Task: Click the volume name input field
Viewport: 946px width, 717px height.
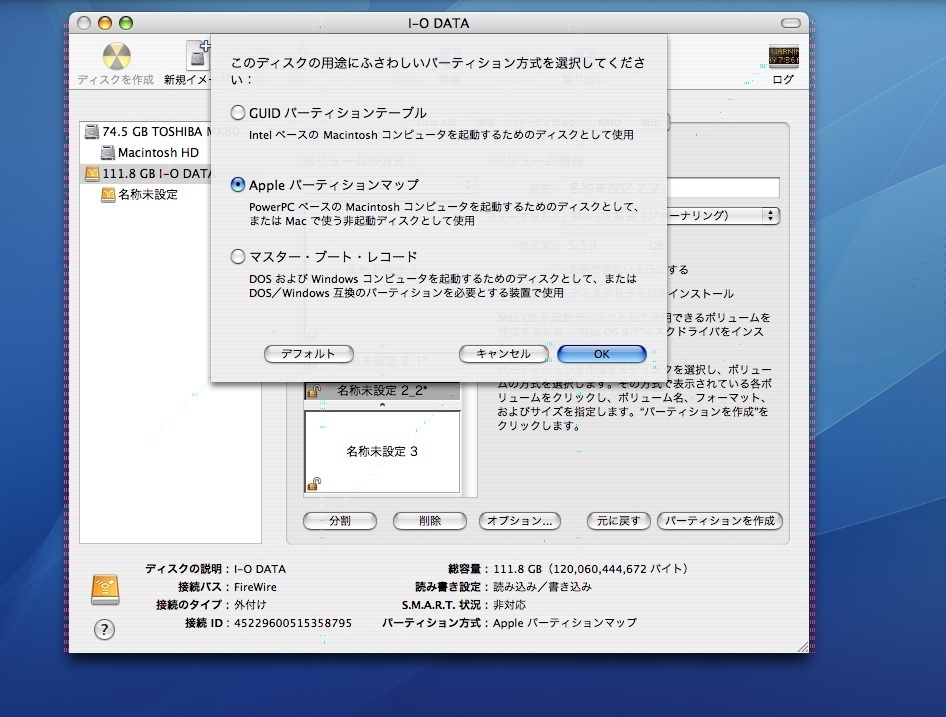Action: pos(723,188)
